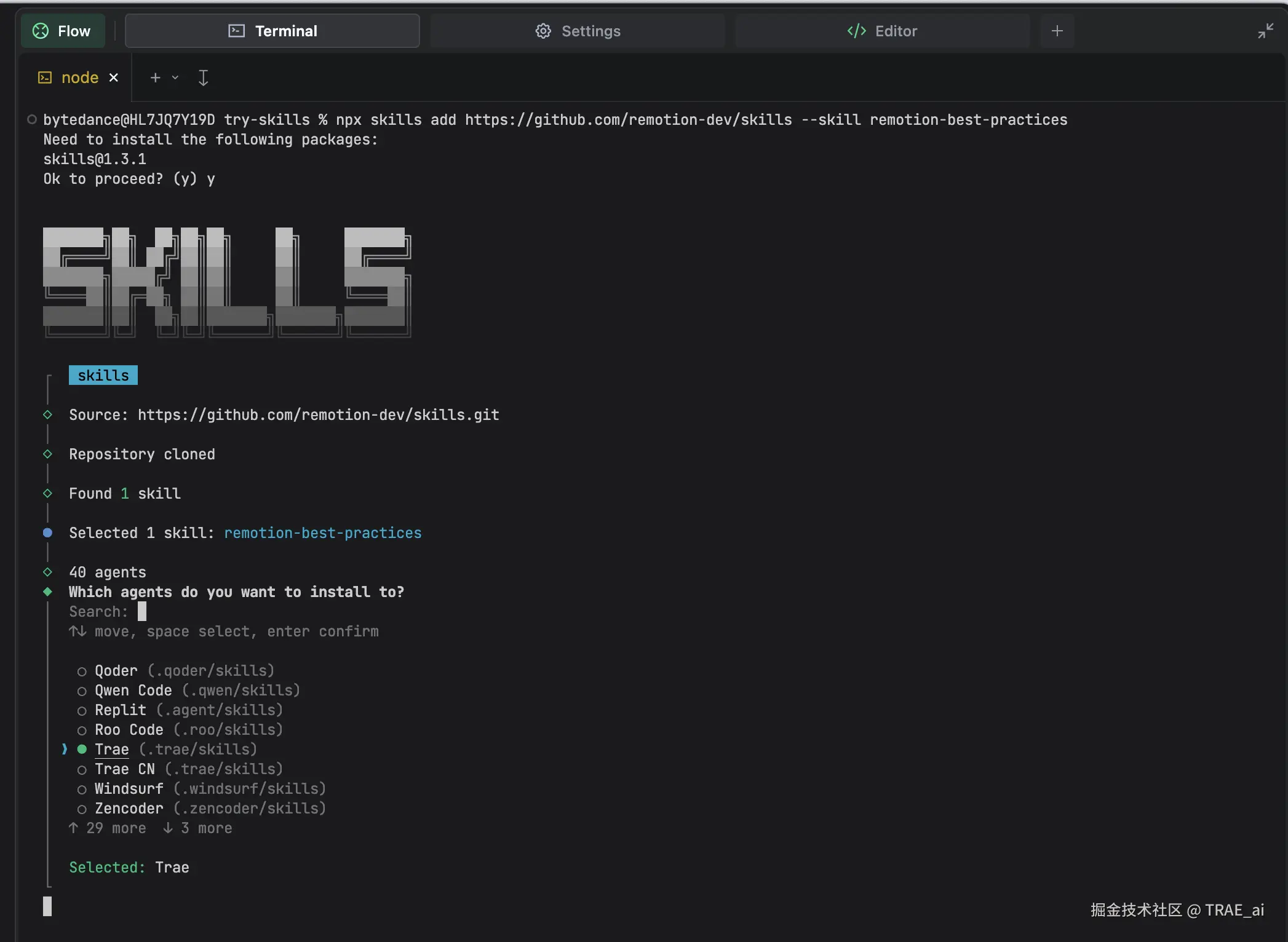Select the Qoder agent radio option
Image resolution: width=1288 pixels, height=942 pixels.
tap(82, 671)
